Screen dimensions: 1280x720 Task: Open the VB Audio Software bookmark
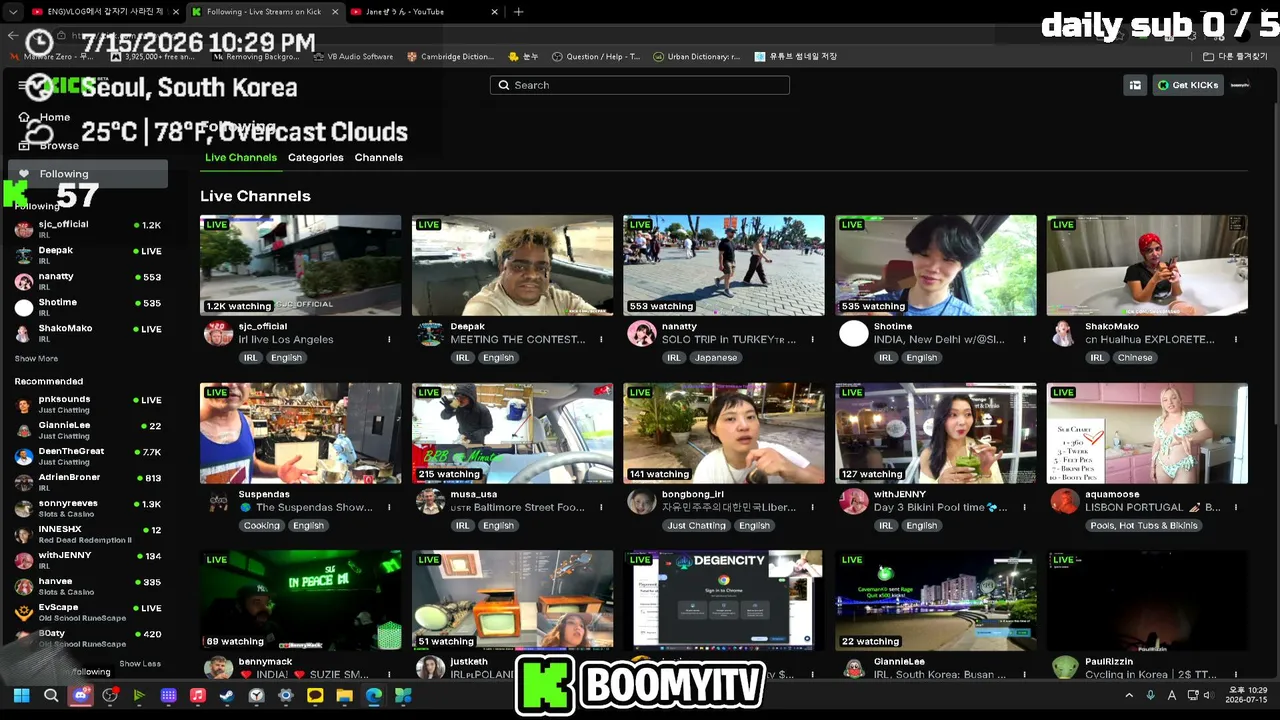tap(353, 57)
